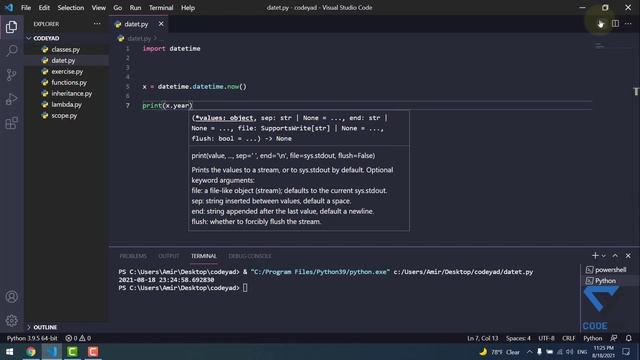Open exercise.py from the explorer

click(67, 71)
